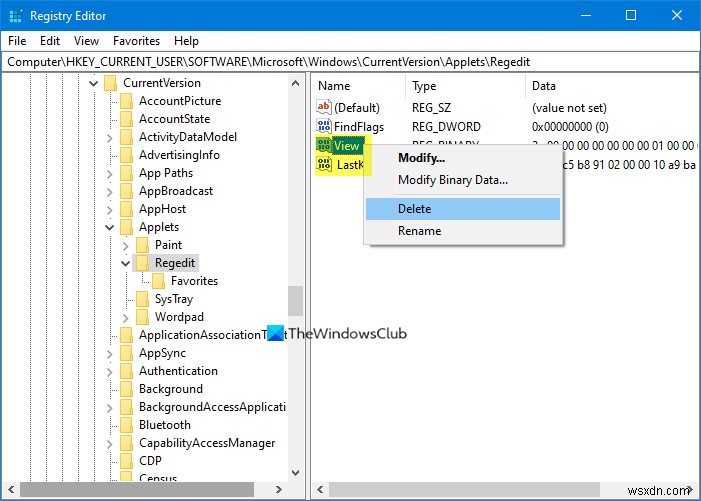Click the App Paths folder icon
This screenshot has width=701, height=501.
[x=127, y=173]
